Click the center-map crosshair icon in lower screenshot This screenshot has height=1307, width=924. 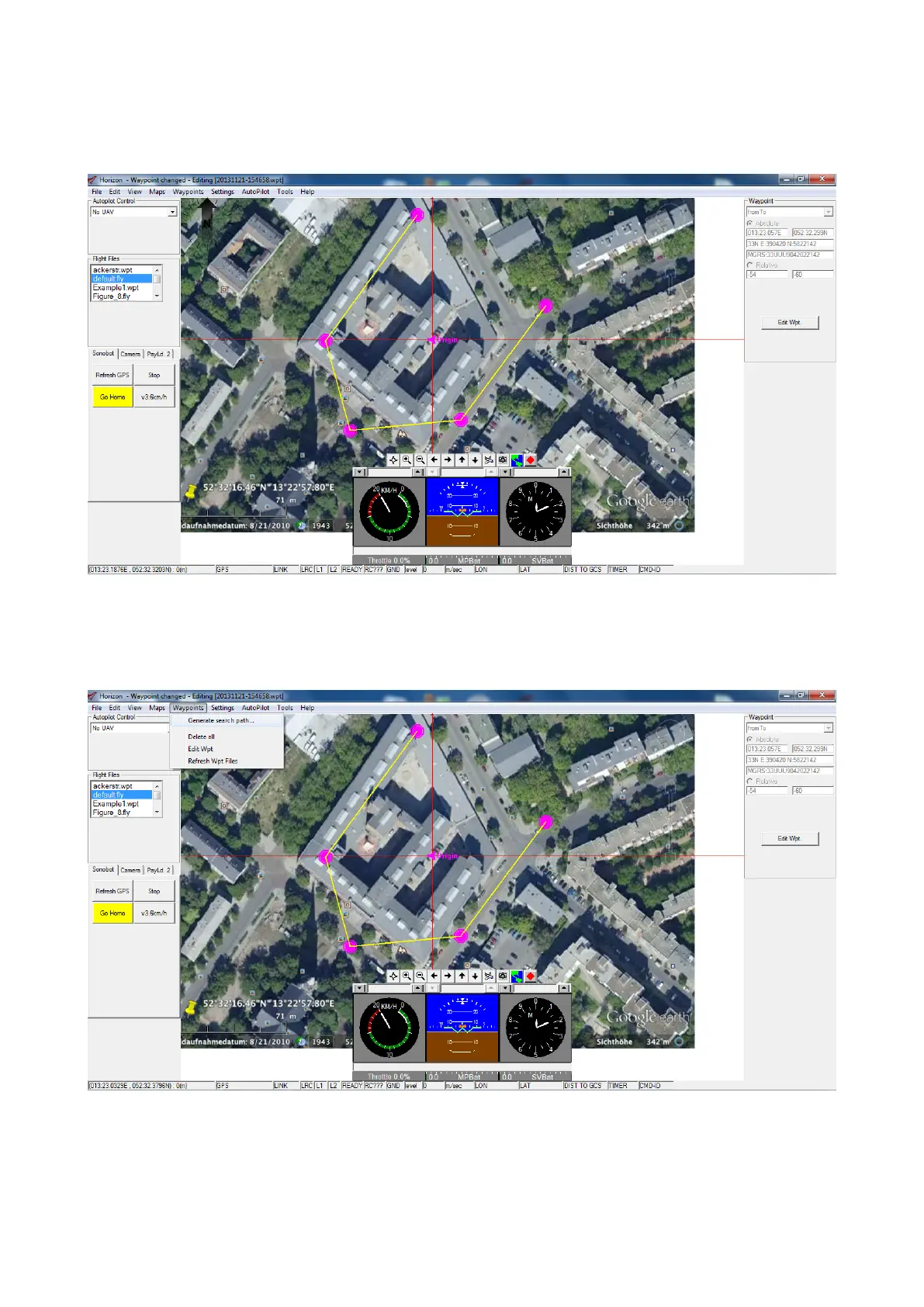point(393,976)
